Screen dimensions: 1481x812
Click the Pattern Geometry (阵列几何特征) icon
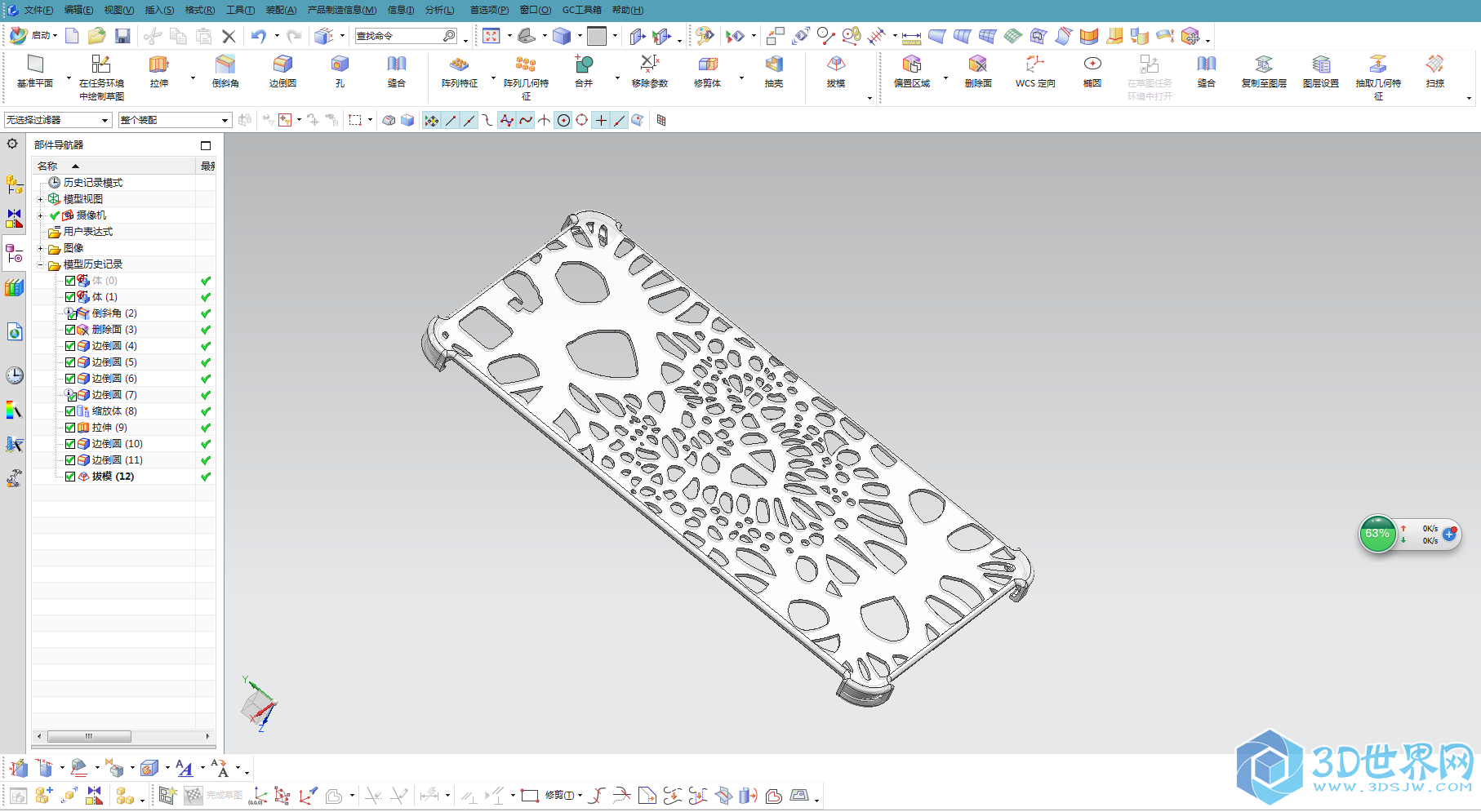click(x=526, y=77)
